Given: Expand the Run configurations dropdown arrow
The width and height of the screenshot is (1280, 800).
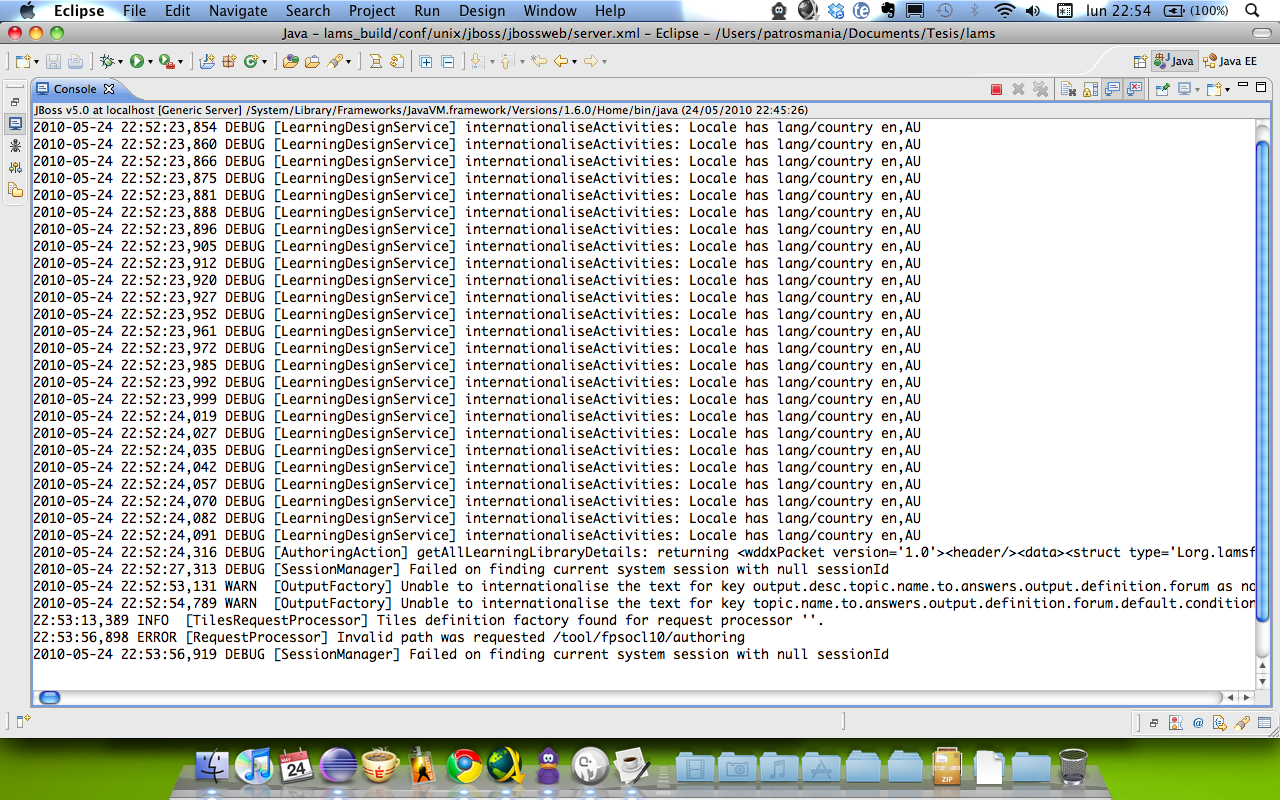Looking at the screenshot, I should [x=150, y=62].
